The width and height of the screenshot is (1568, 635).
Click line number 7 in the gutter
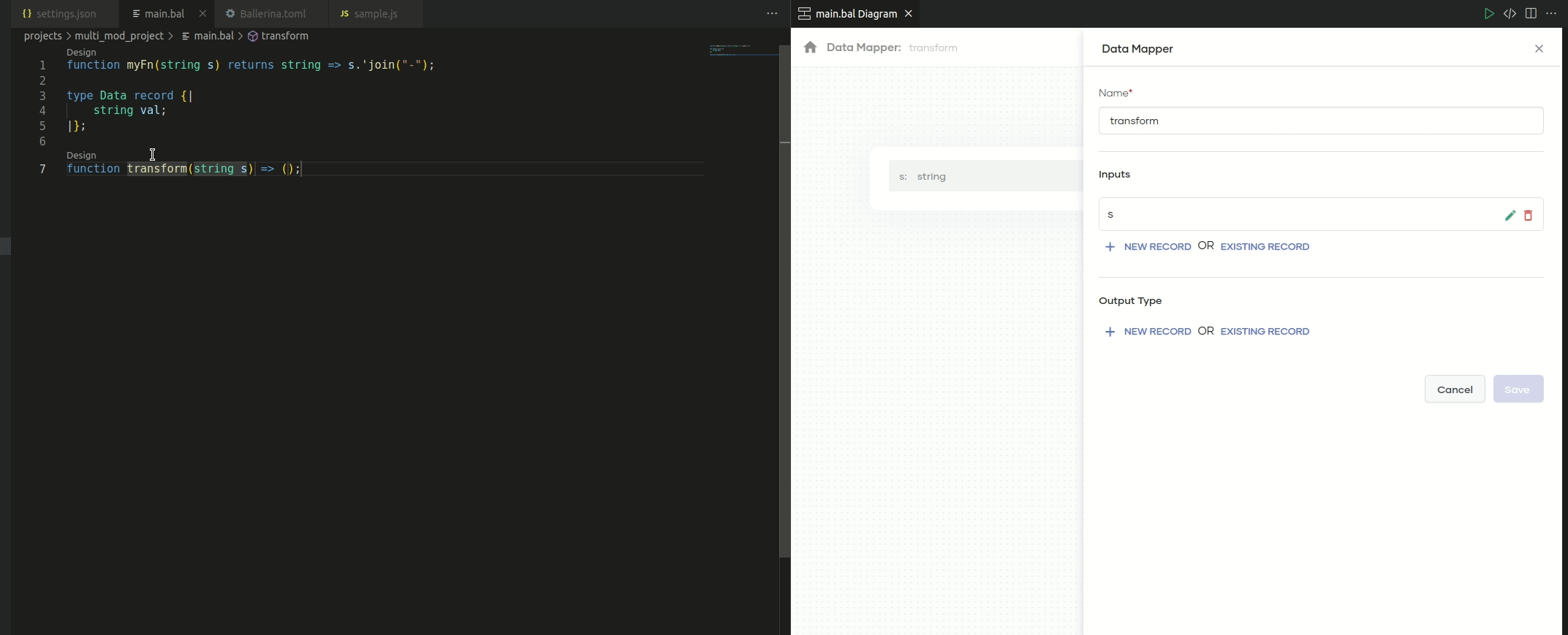tap(42, 169)
